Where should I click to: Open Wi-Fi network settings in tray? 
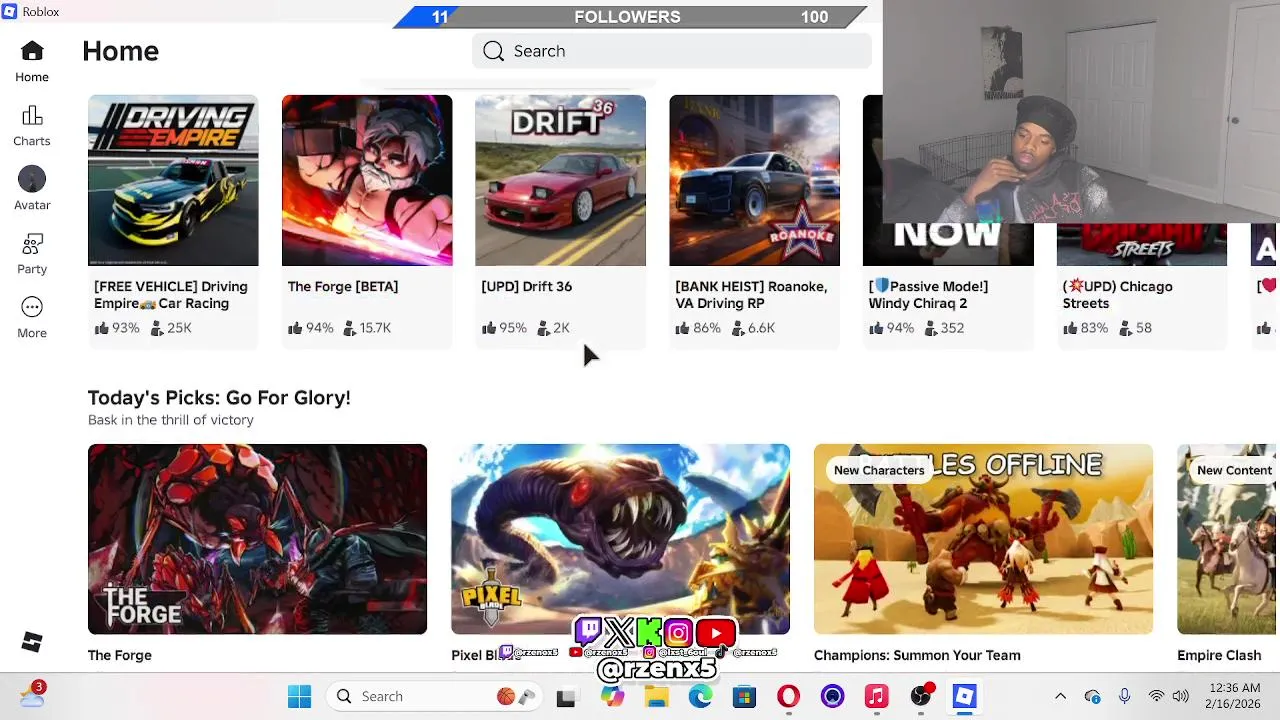coord(1156,696)
